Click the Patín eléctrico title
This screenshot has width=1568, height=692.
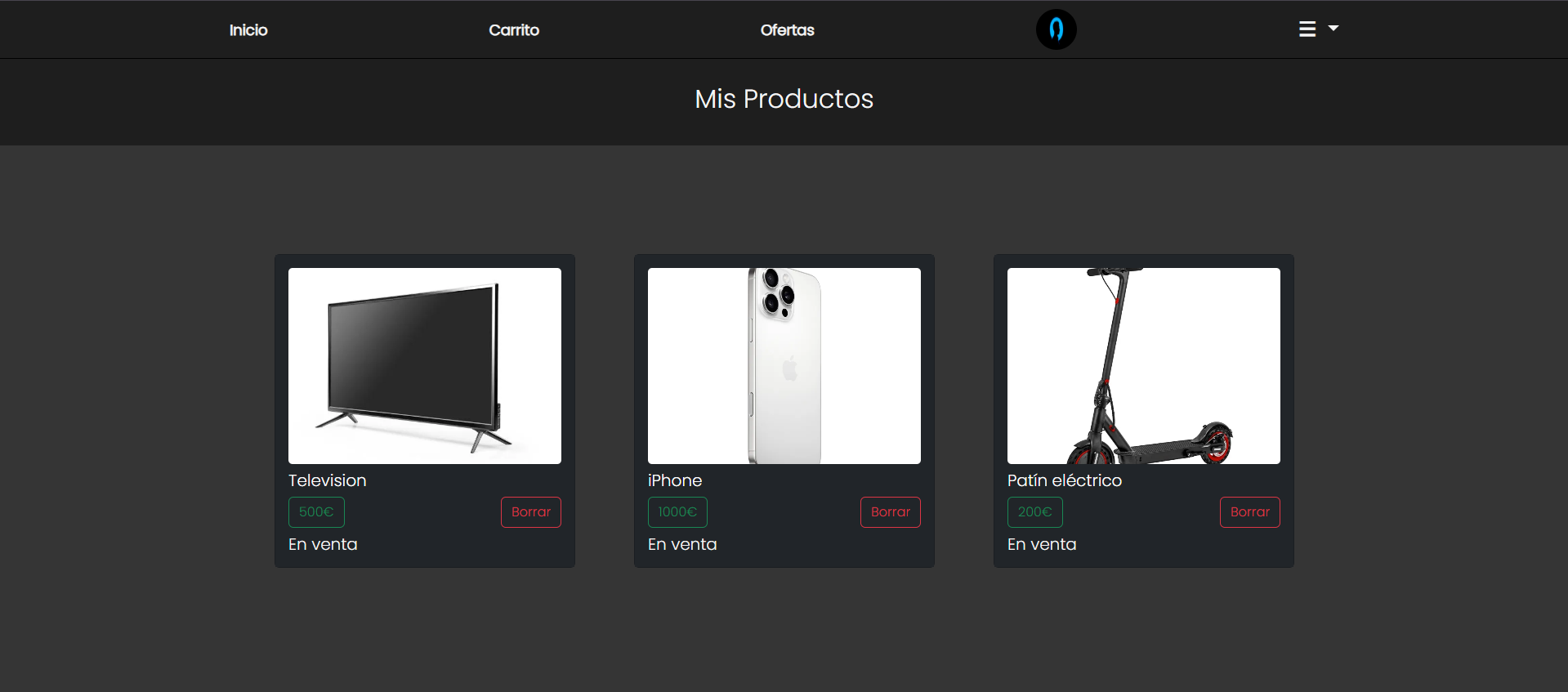(x=1065, y=480)
